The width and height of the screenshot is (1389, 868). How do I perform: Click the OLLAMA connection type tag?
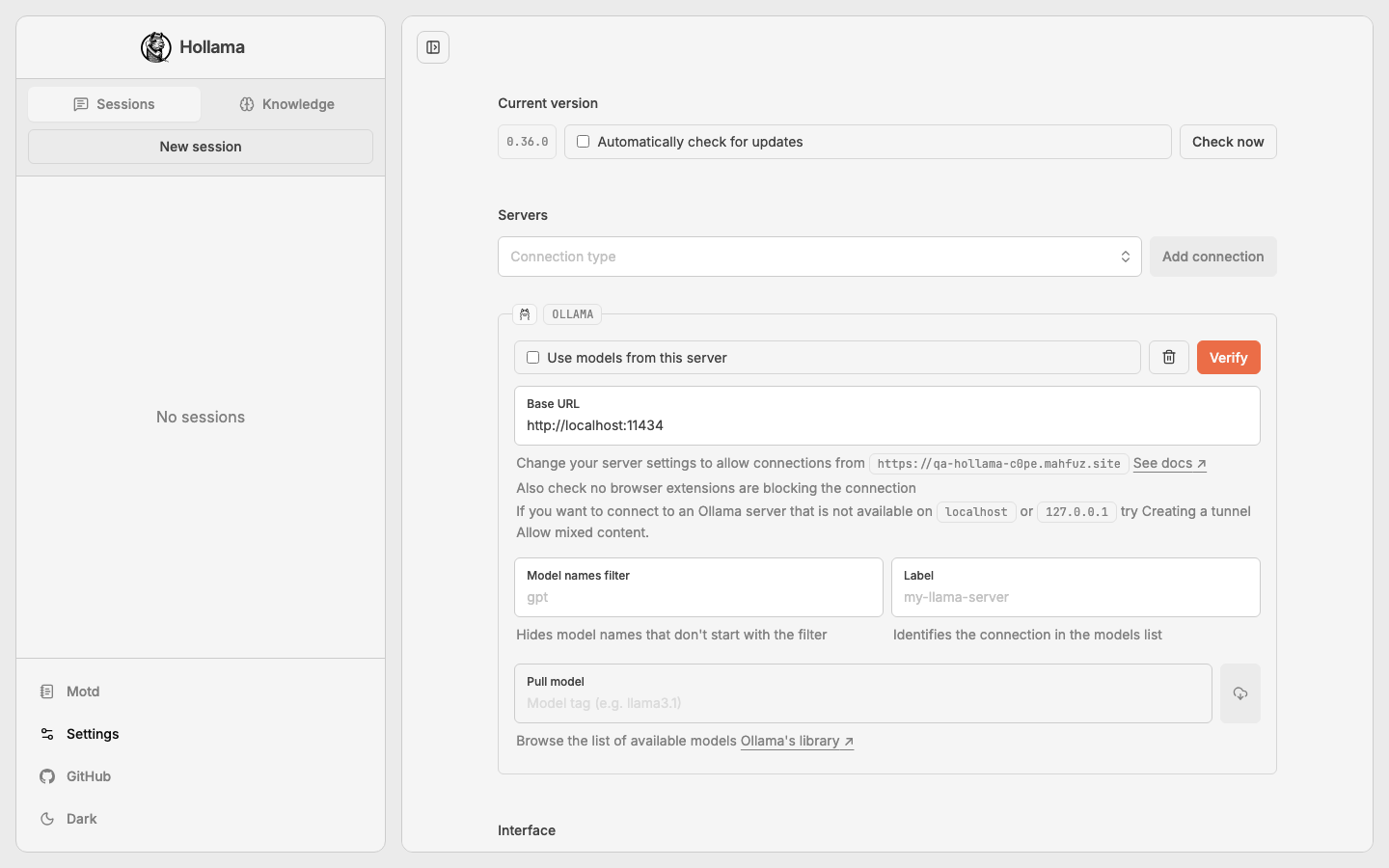(573, 314)
